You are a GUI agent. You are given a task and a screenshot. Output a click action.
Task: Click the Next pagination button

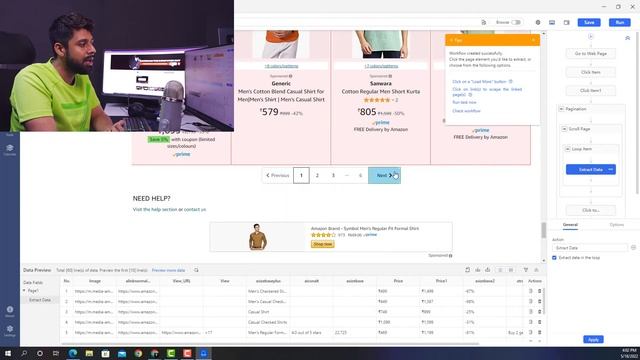click(384, 176)
